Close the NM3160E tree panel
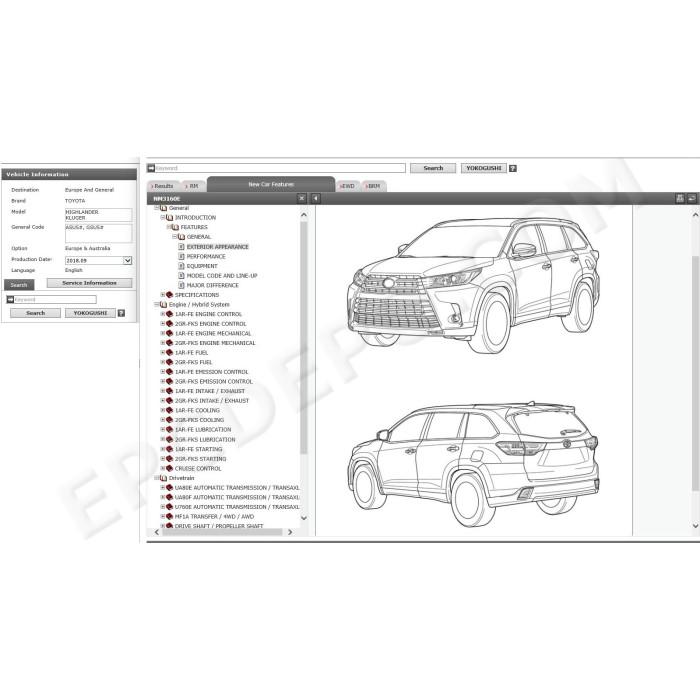 (x=302, y=198)
